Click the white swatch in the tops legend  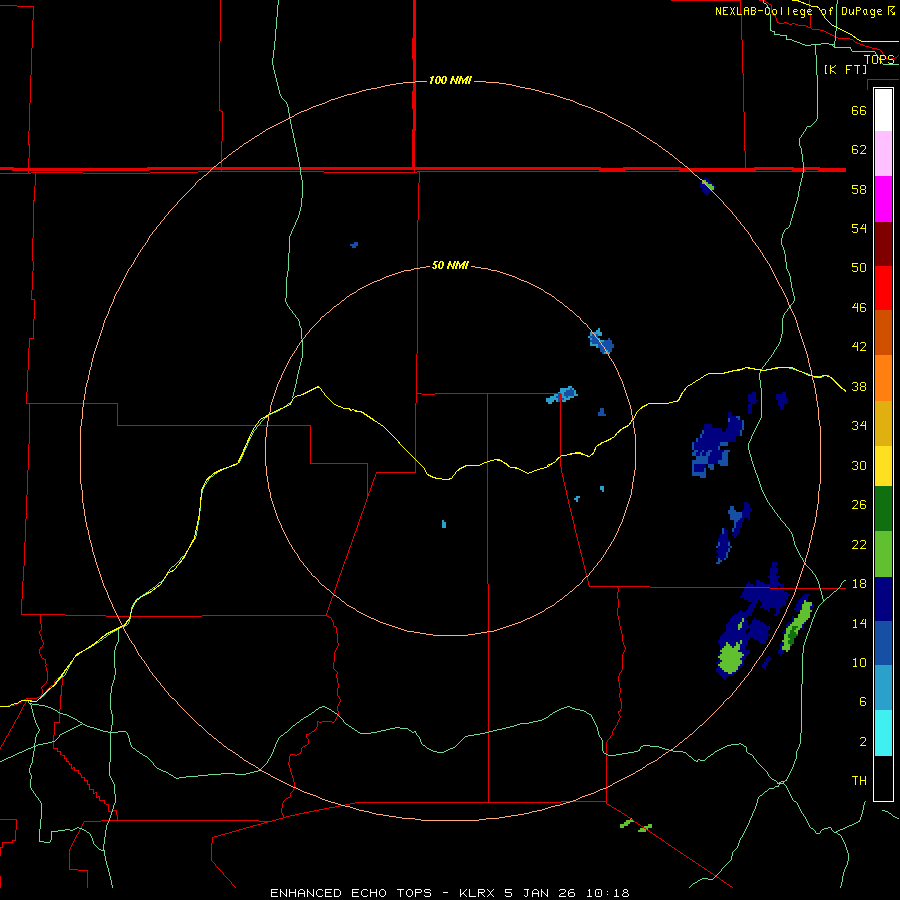tap(883, 110)
